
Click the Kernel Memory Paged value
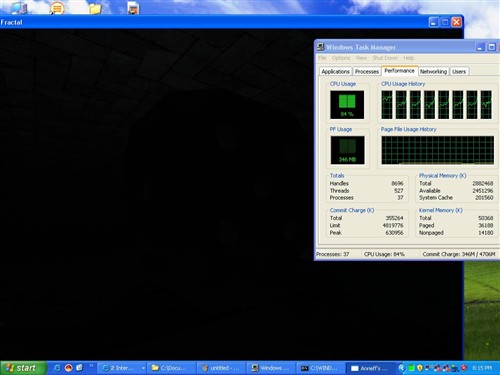coord(485,225)
